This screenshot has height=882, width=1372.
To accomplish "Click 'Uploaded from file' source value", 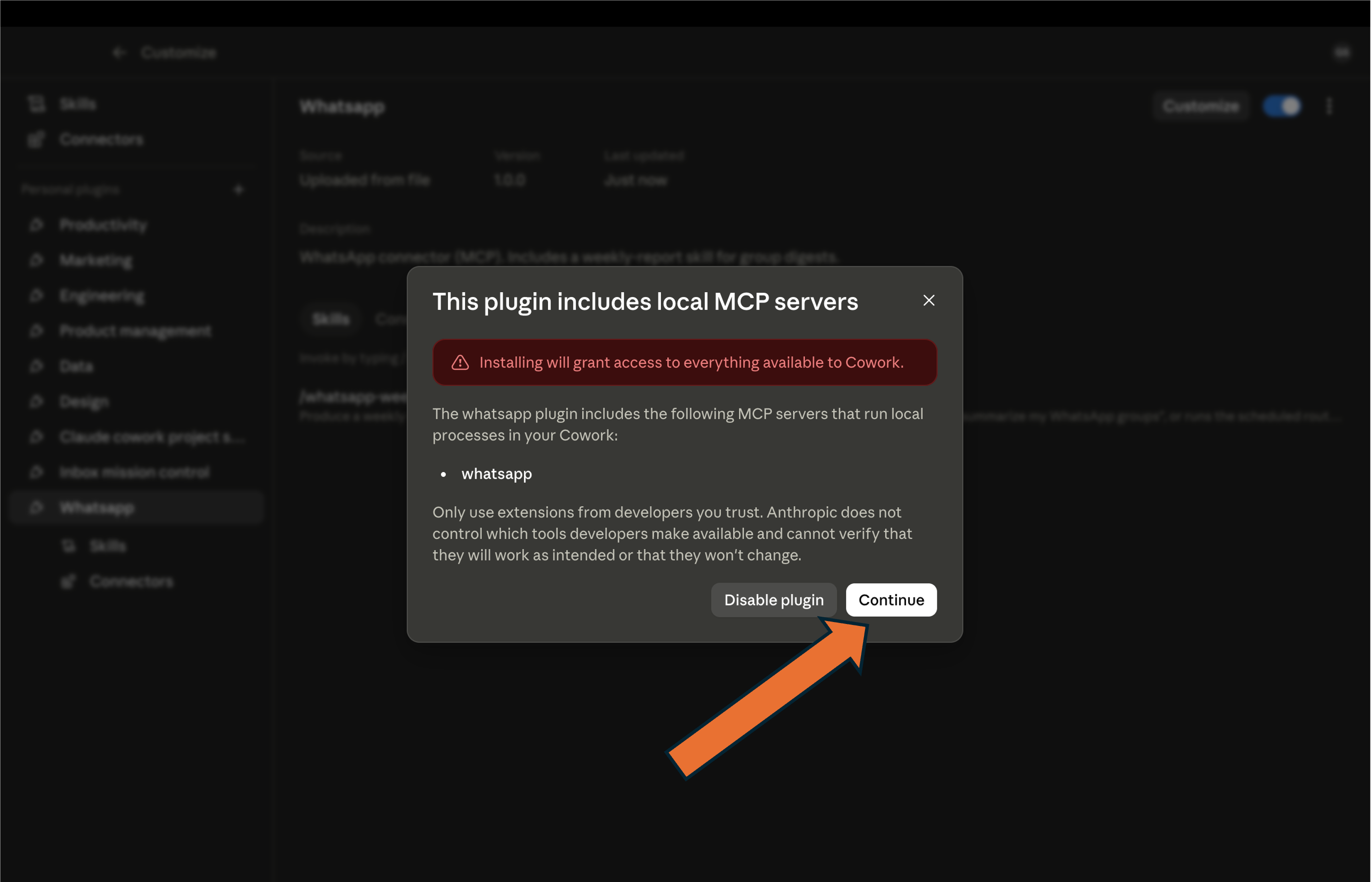I will (364, 180).
